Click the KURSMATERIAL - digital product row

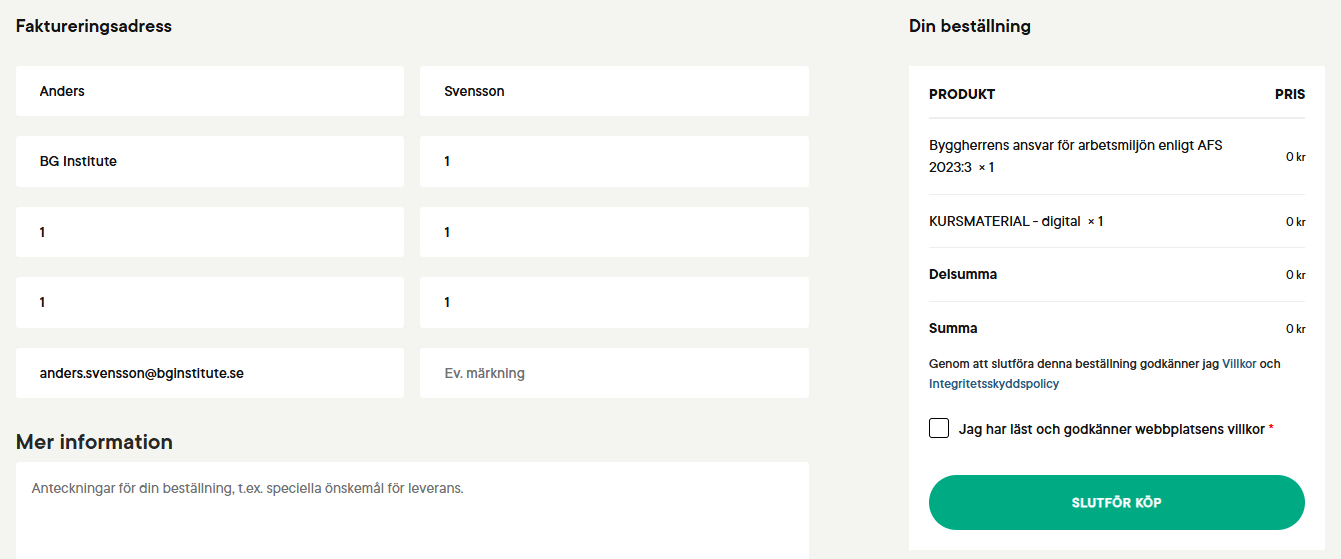coord(1016,221)
